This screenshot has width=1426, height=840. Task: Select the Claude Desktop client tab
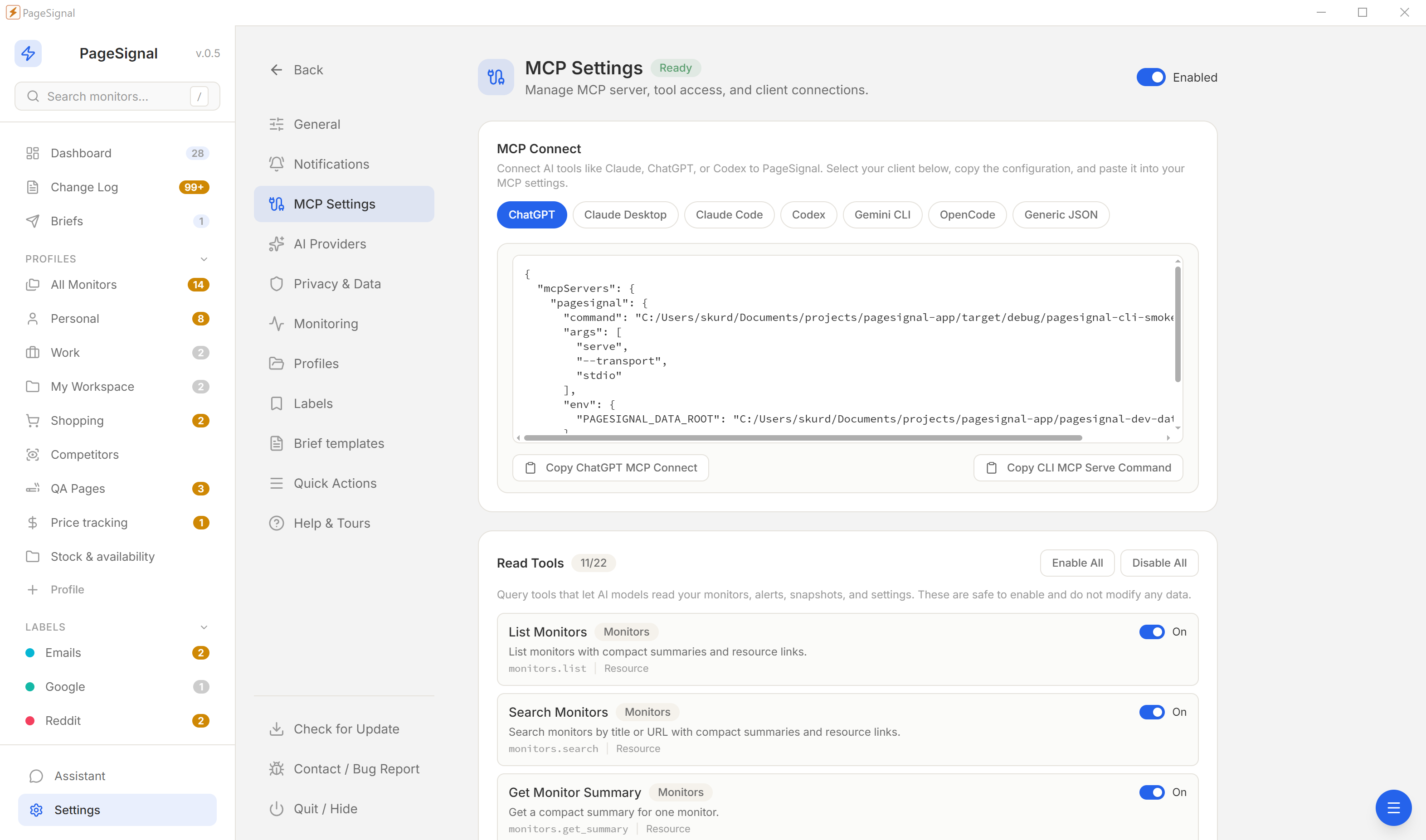click(x=625, y=214)
